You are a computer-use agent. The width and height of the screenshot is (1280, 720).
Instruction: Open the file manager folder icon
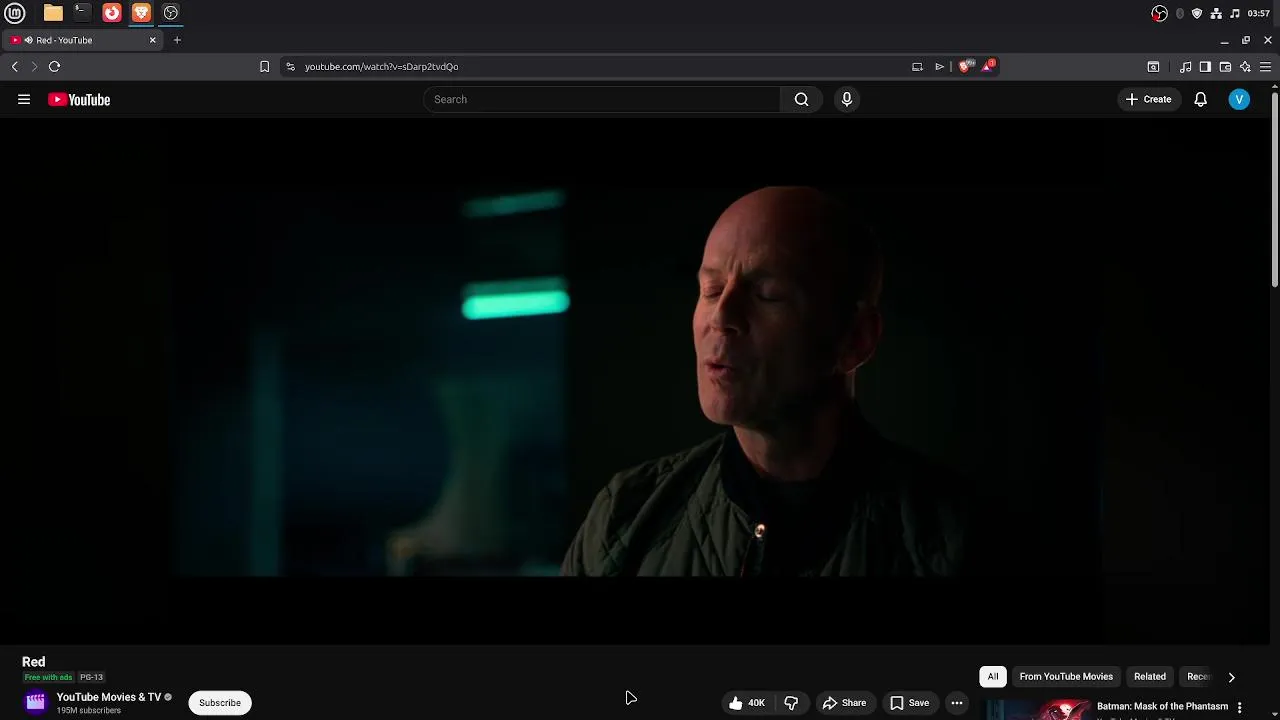(x=53, y=13)
